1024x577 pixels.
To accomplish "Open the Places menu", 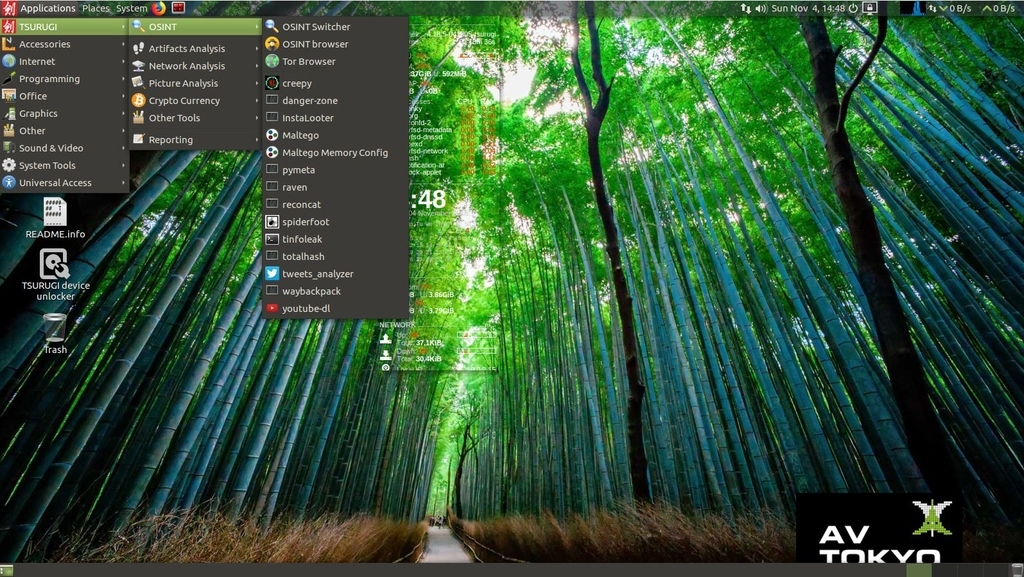I will [95, 7].
